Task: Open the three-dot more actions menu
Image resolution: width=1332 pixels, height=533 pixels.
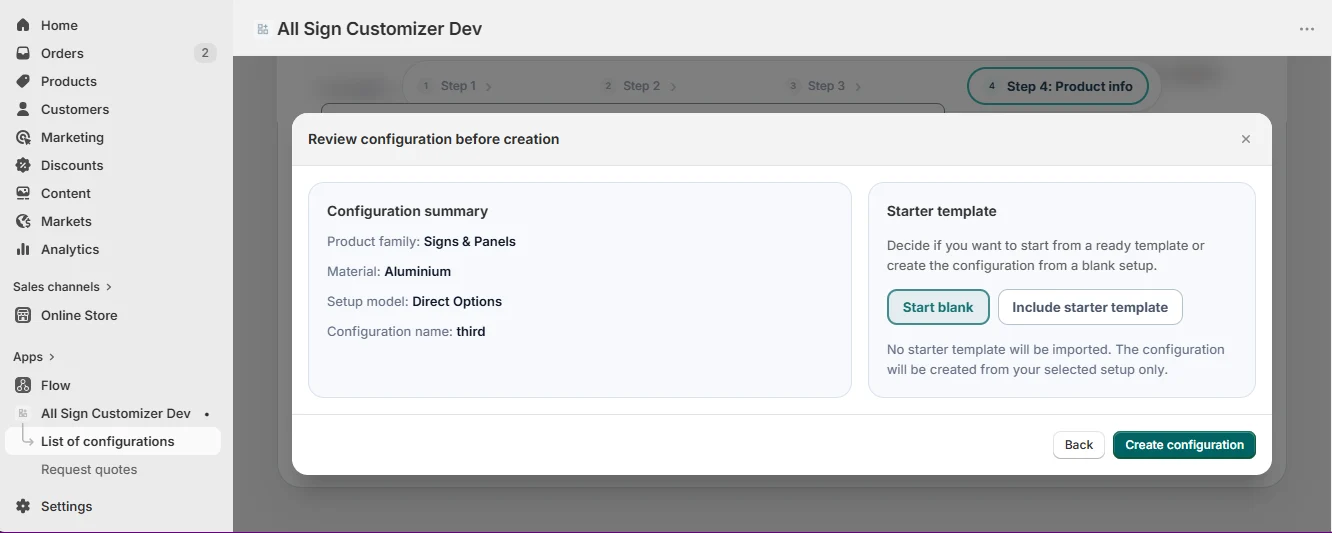Action: [x=1307, y=29]
